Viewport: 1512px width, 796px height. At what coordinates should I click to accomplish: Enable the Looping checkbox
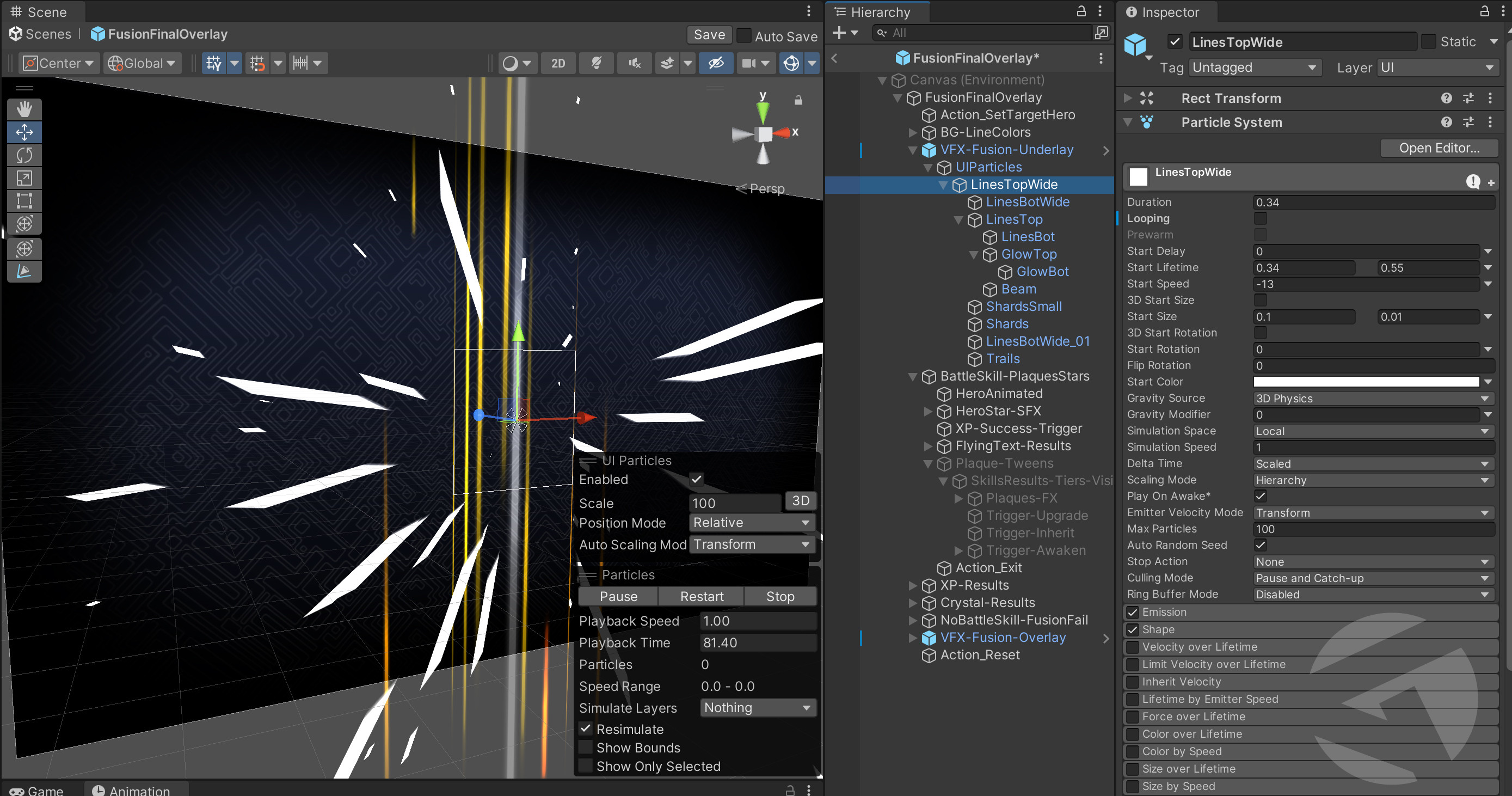tap(1259, 218)
